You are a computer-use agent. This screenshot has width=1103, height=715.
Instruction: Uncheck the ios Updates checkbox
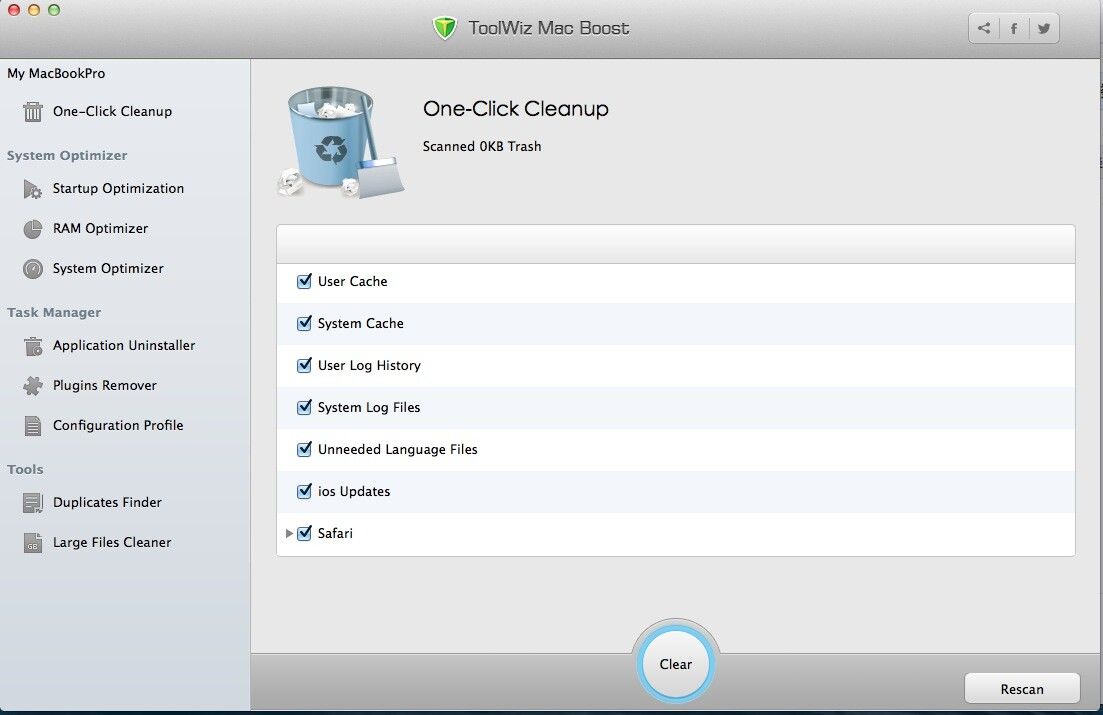click(x=305, y=491)
